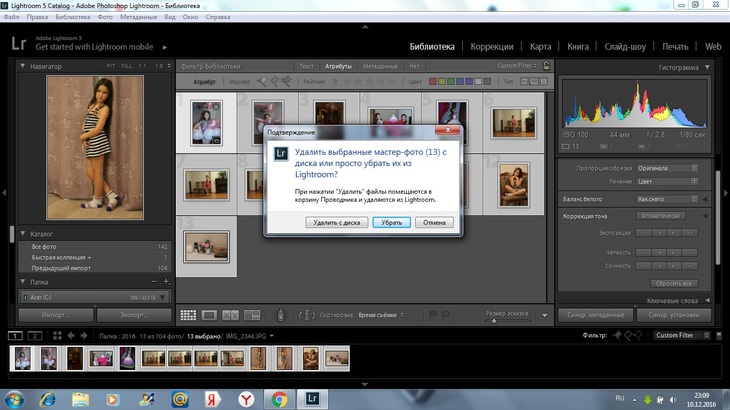Show main window display button 1

[x=15, y=336]
